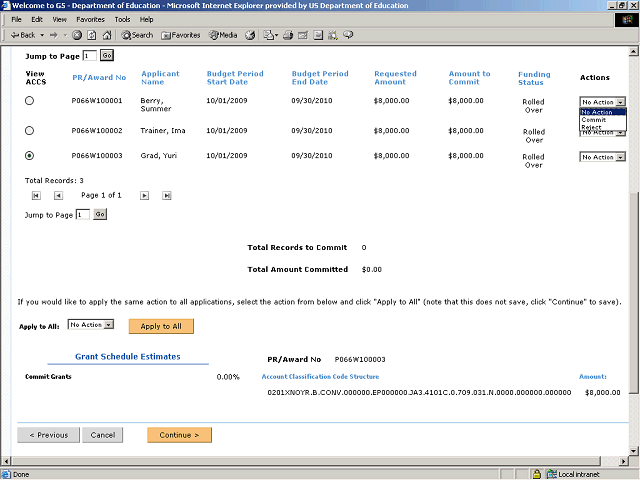Choose Commit in open dropdown list
This screenshot has width=640, height=480.
tap(603, 120)
